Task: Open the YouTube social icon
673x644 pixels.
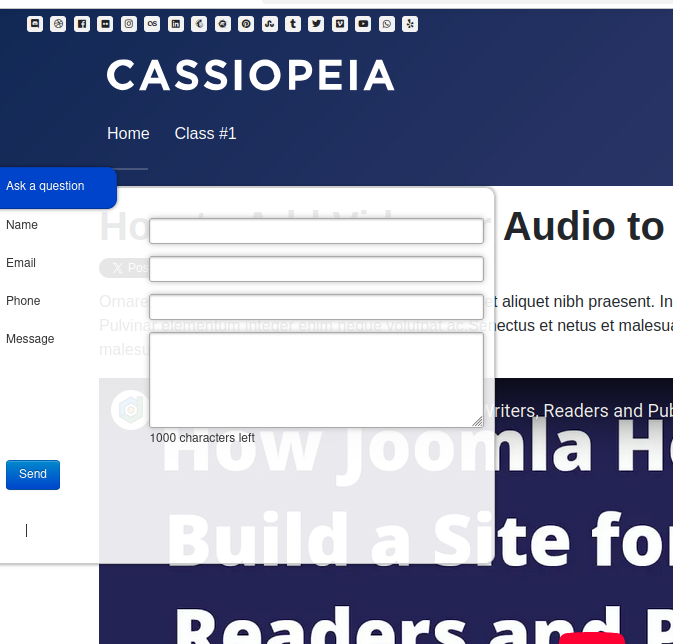Action: (x=363, y=24)
